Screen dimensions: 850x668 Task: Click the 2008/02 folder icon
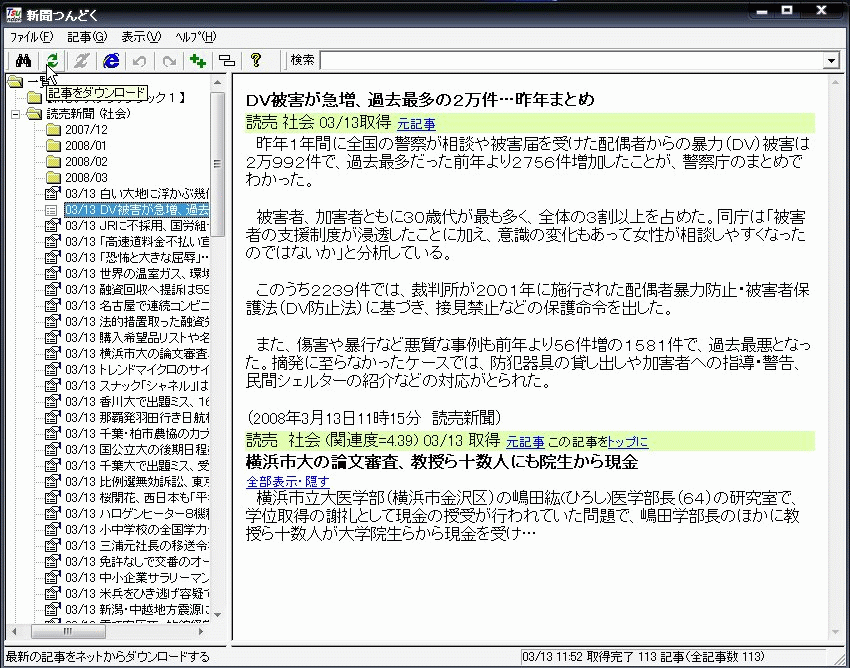tap(53, 162)
